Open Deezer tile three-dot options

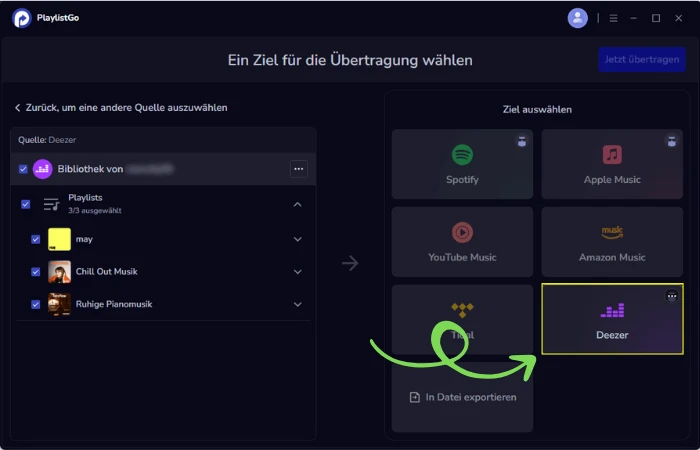(x=672, y=296)
